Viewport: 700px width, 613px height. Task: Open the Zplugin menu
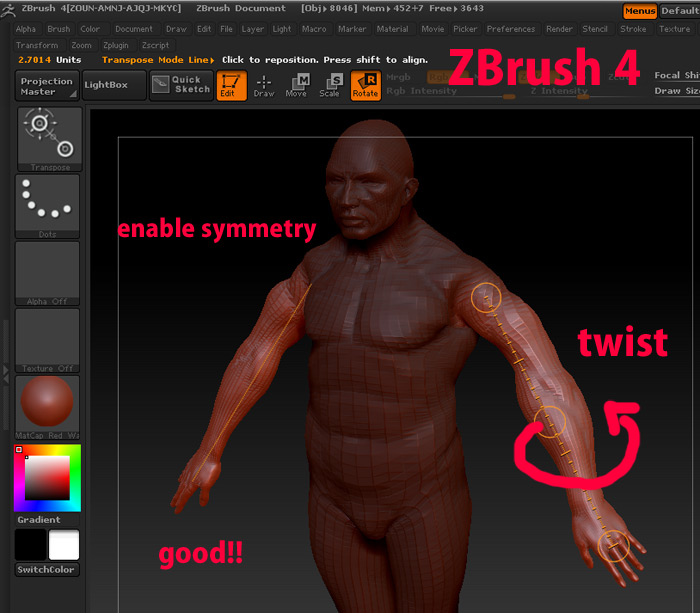tap(116, 45)
